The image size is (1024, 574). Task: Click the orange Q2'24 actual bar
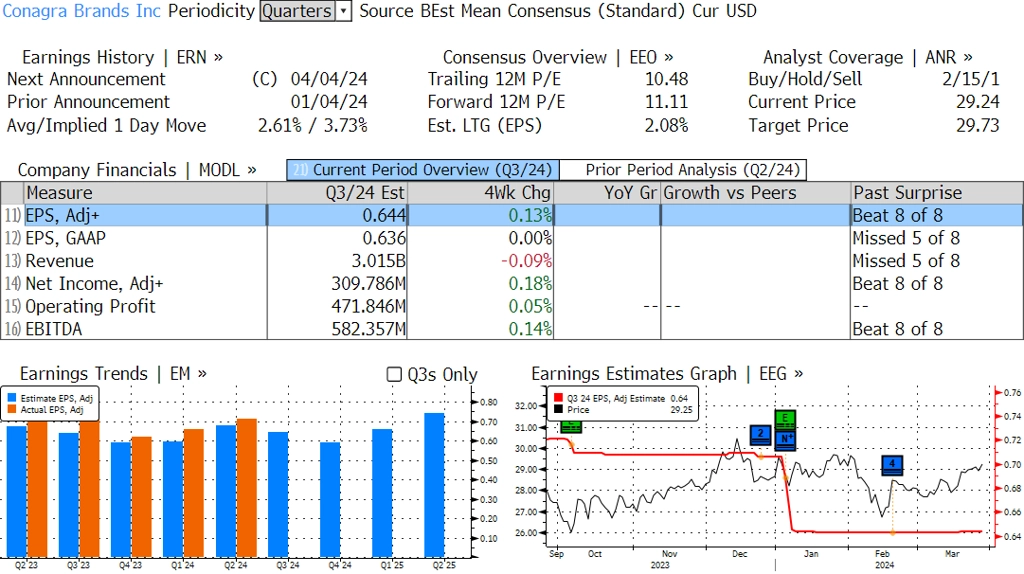point(247,488)
